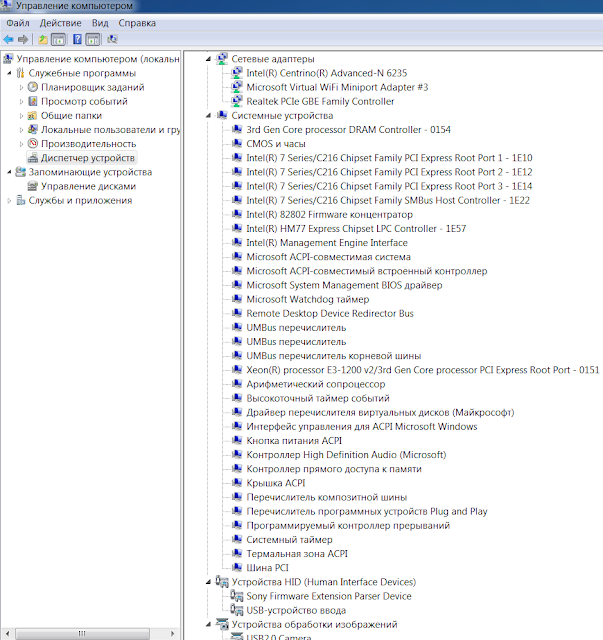Click the Show/Hide action pane toolbar icon
Viewport: 603px width, 640px height.
(93, 40)
